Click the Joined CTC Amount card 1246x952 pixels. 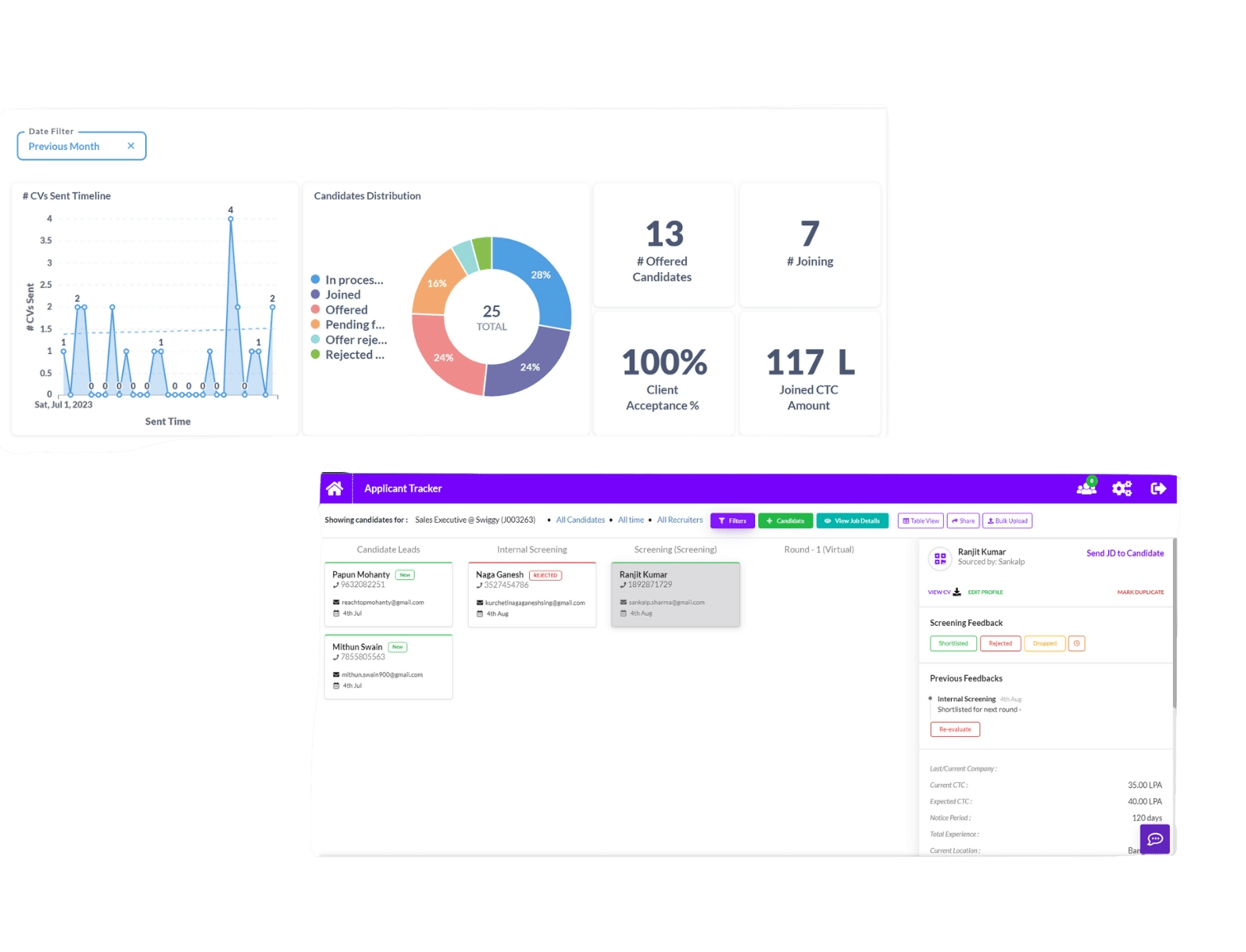(810, 374)
